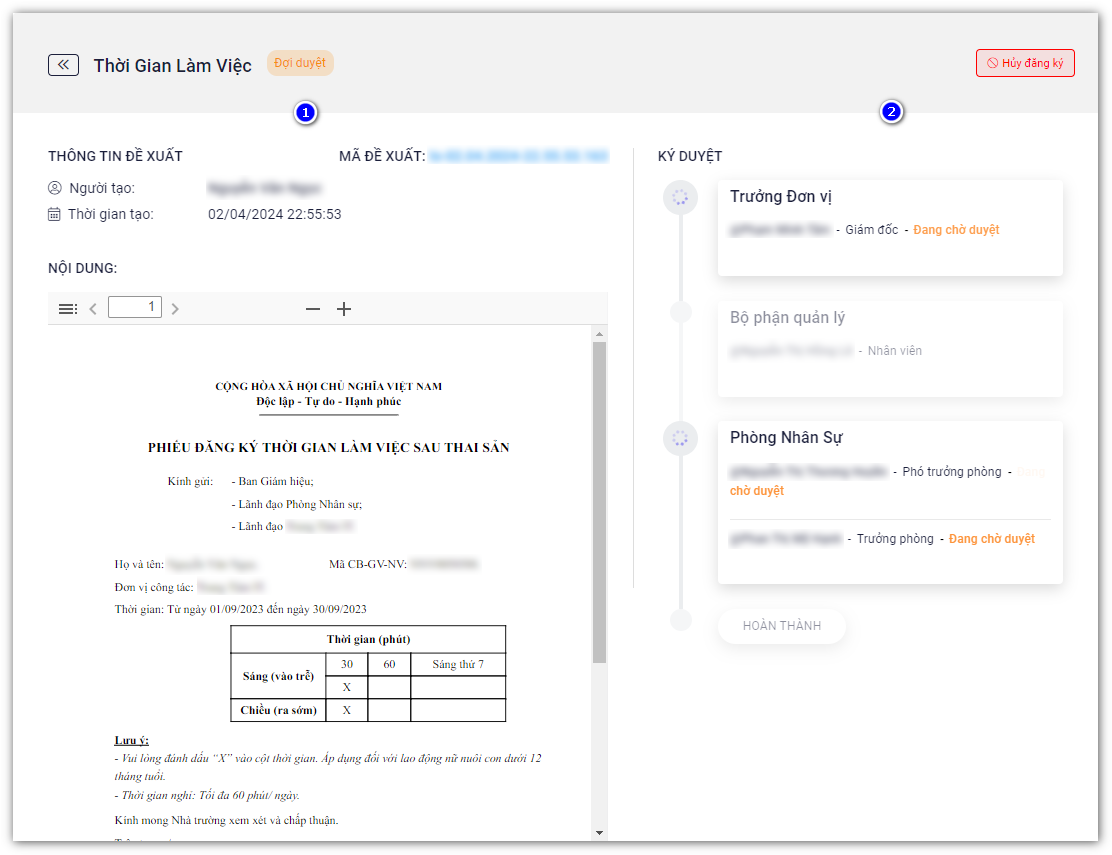Click the Trưởng Đơn vị loading status icon
The image size is (1112, 855).
point(680,198)
